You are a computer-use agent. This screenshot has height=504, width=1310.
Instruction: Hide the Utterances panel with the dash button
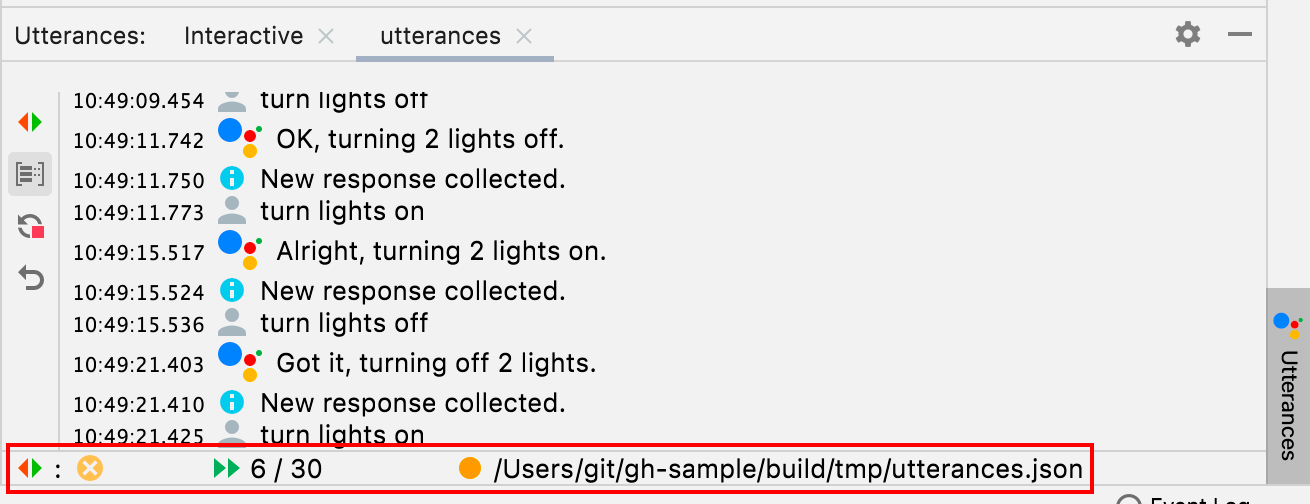click(1240, 35)
